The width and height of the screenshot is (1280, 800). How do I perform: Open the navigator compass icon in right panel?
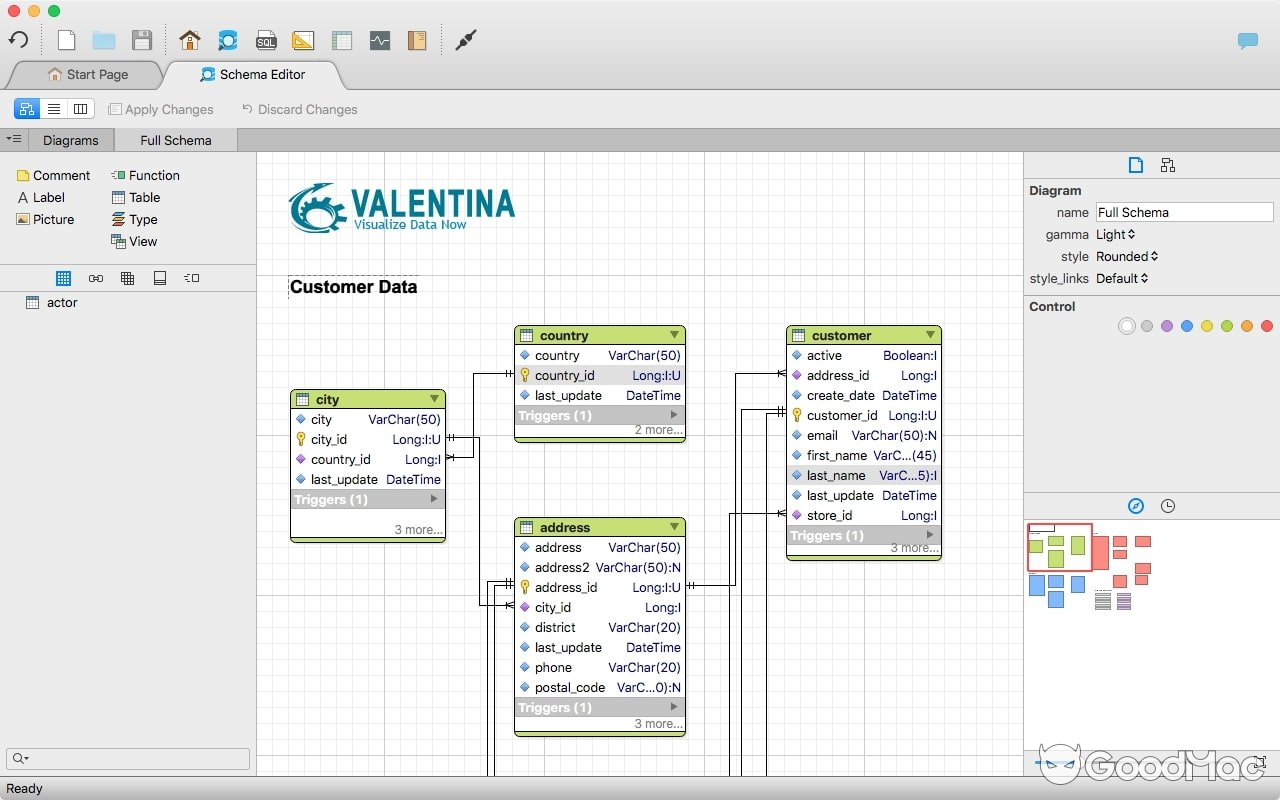pyautogui.click(x=1136, y=506)
